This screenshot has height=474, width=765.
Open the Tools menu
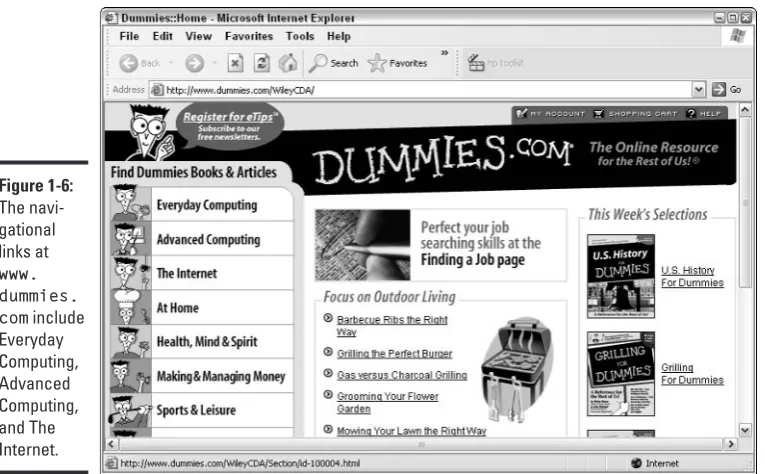[300, 36]
